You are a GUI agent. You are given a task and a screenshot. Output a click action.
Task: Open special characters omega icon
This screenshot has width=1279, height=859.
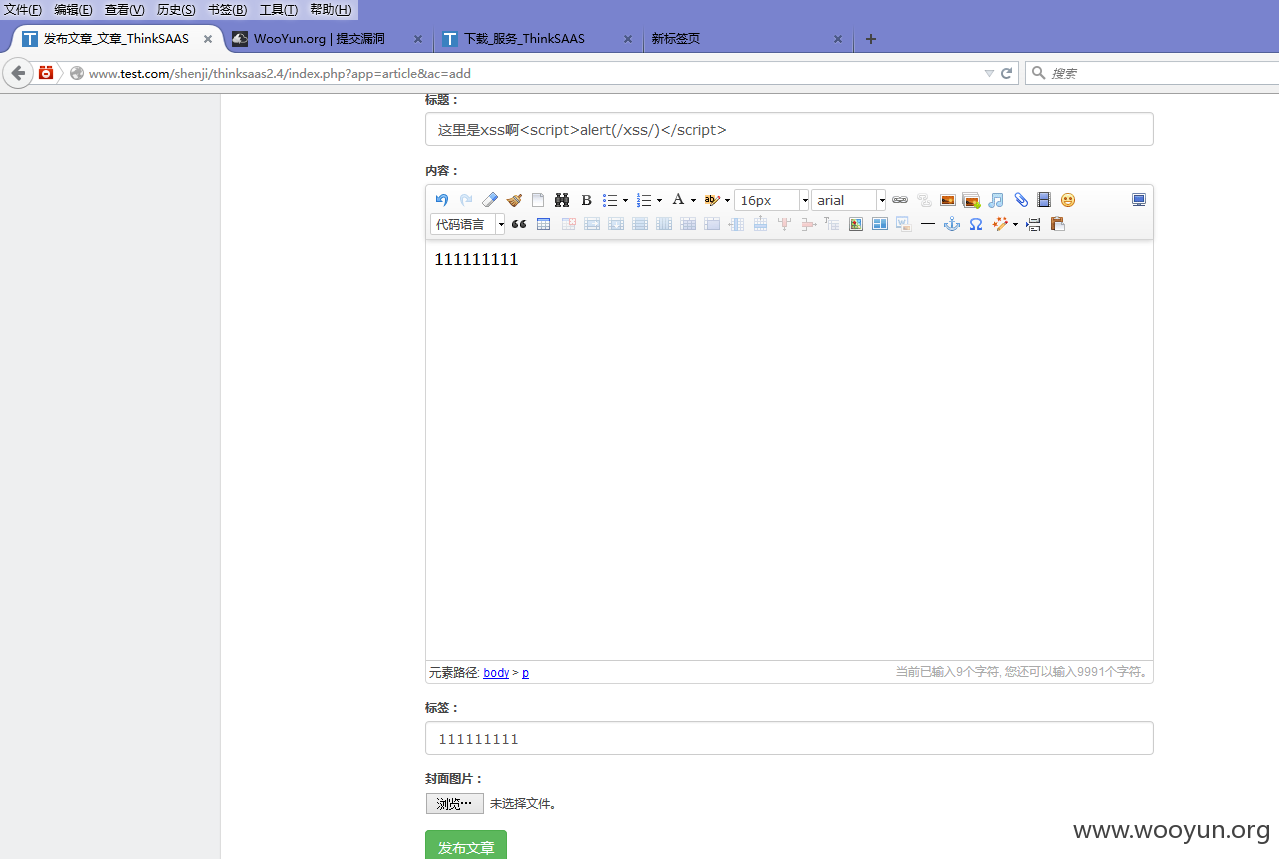pos(976,224)
